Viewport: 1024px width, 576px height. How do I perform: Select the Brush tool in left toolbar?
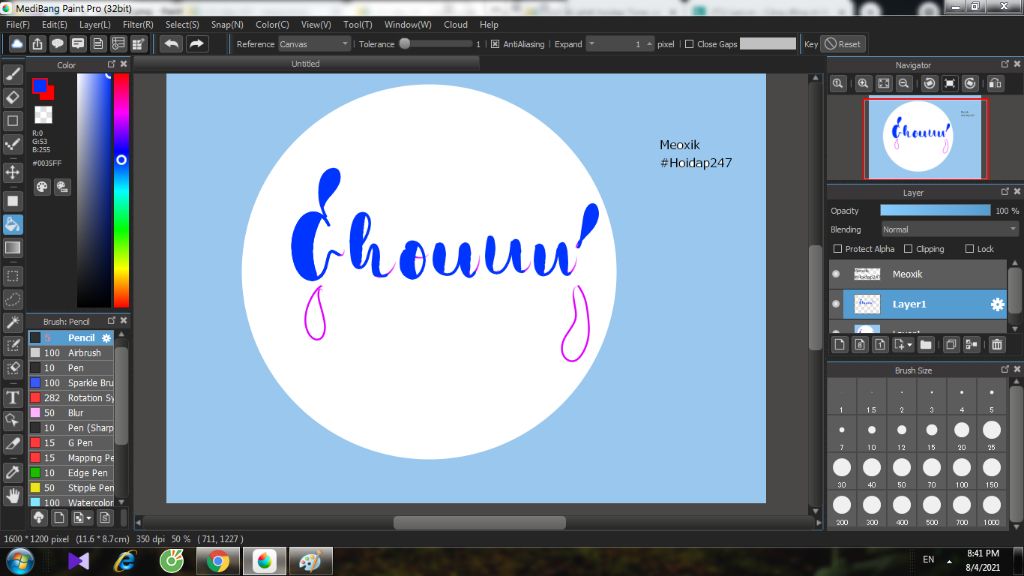click(12, 74)
